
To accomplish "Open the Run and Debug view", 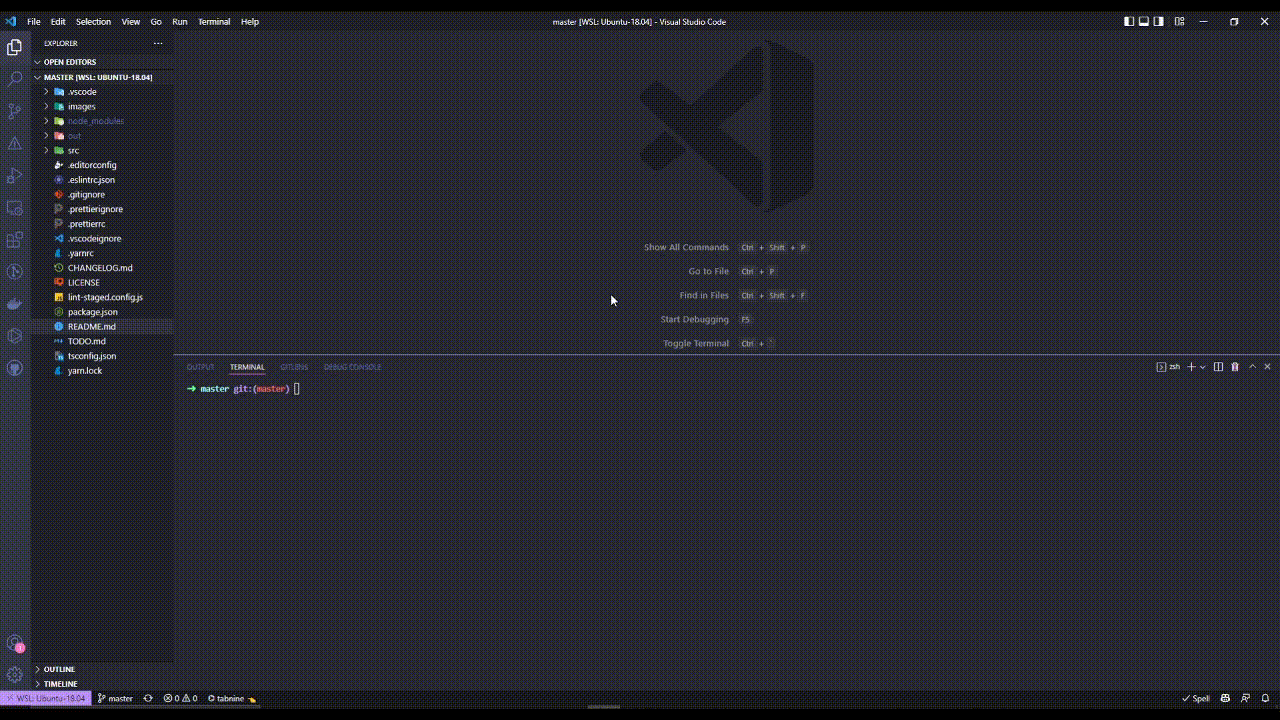I will [15, 176].
